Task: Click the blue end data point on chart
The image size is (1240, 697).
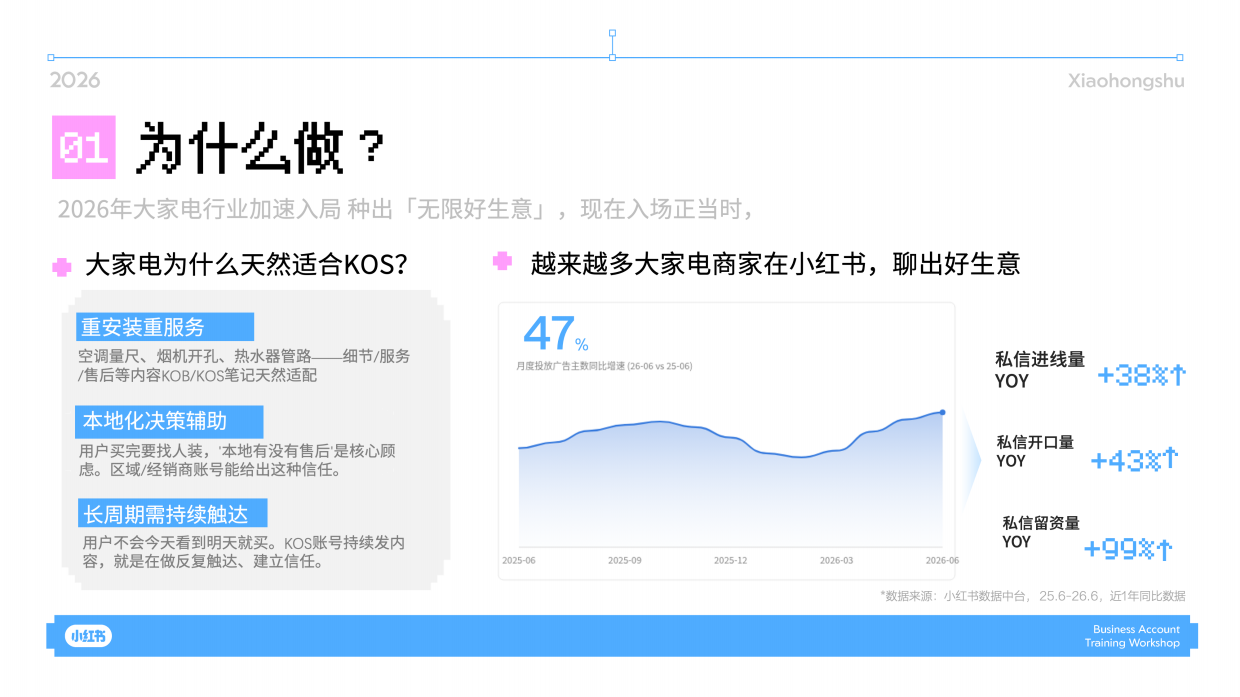Action: [942, 412]
